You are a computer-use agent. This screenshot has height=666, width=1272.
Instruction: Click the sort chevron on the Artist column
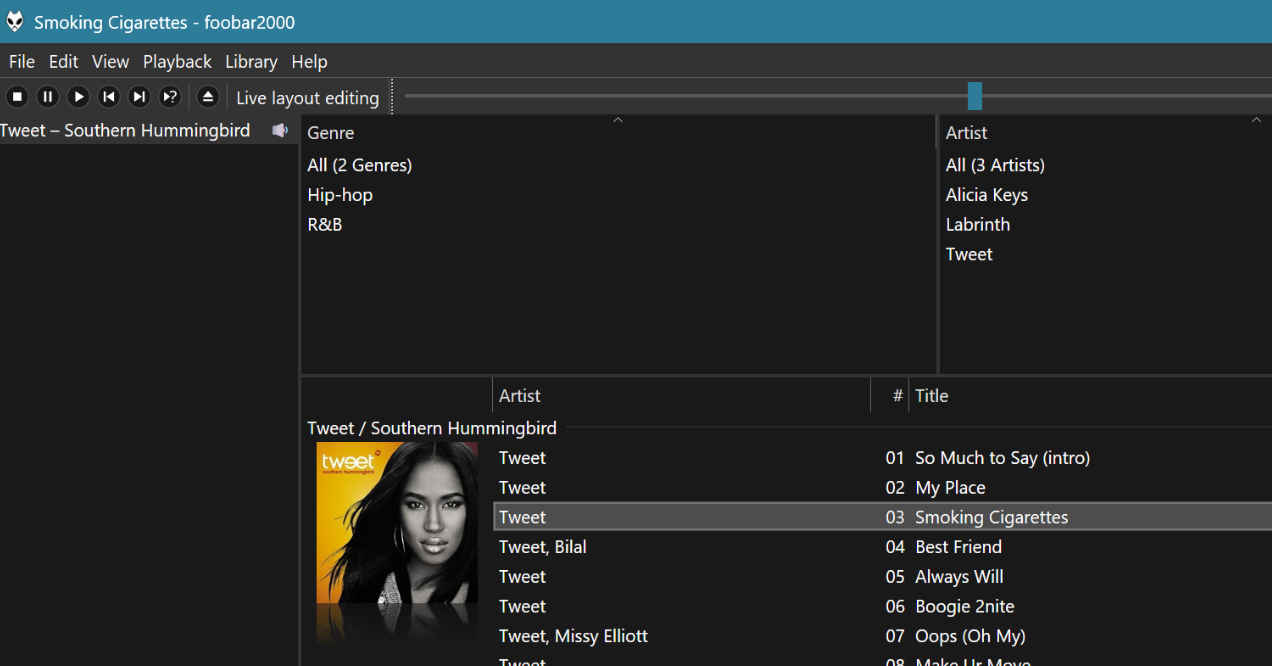pyautogui.click(x=1256, y=119)
